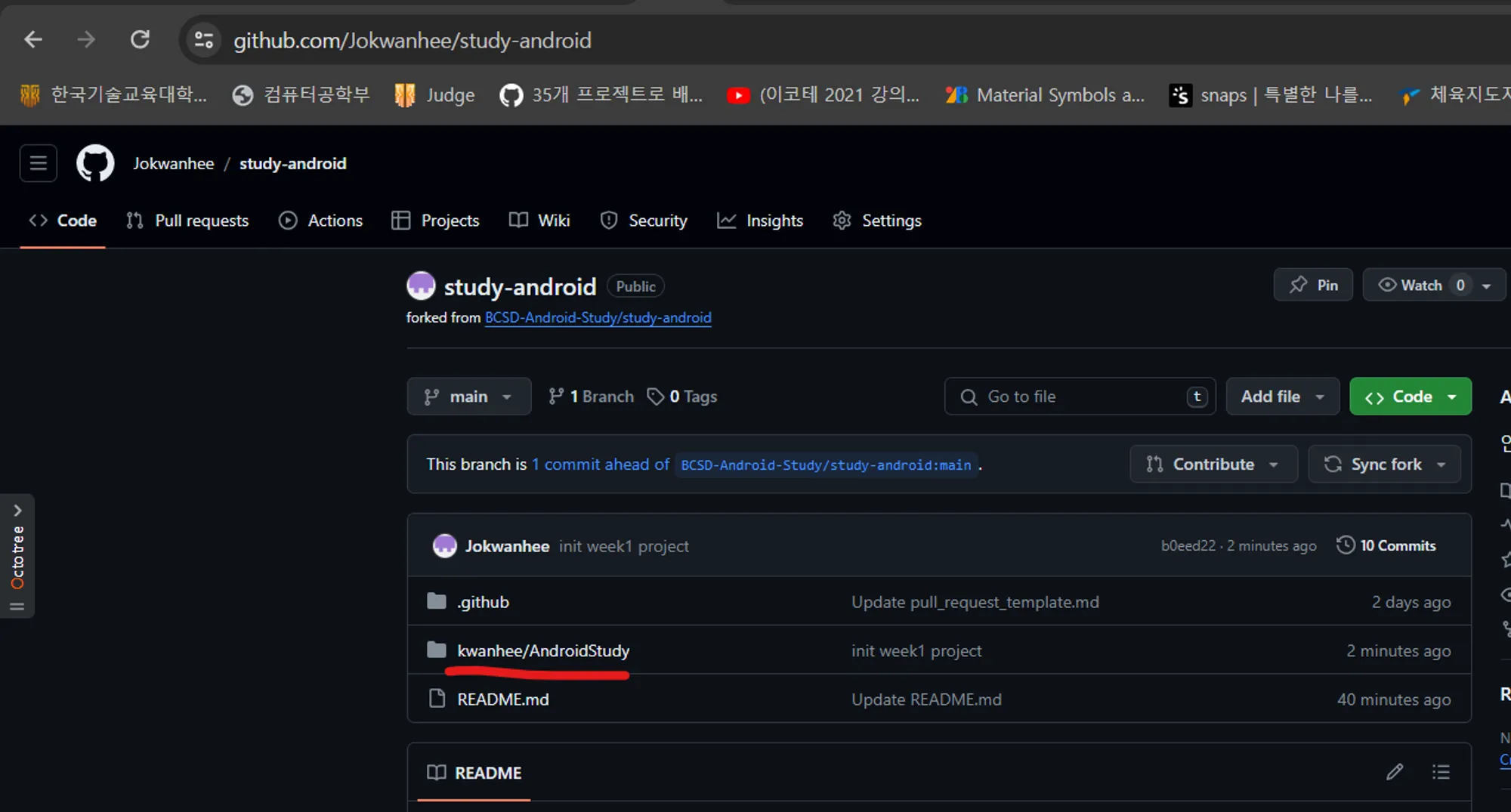Open the 컴퓨터공학부 bookmark
This screenshot has height=812, width=1511.
pyautogui.click(x=301, y=95)
